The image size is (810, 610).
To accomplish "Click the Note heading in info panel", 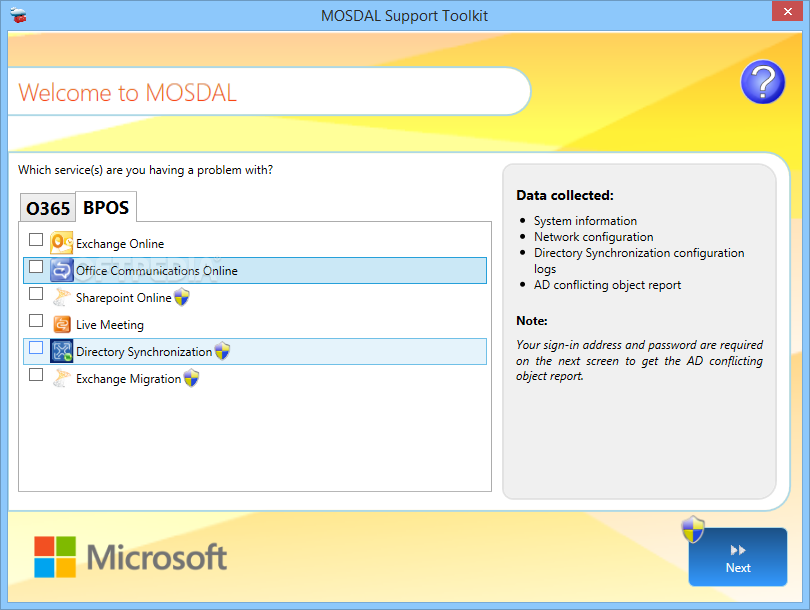I will coord(532,321).
